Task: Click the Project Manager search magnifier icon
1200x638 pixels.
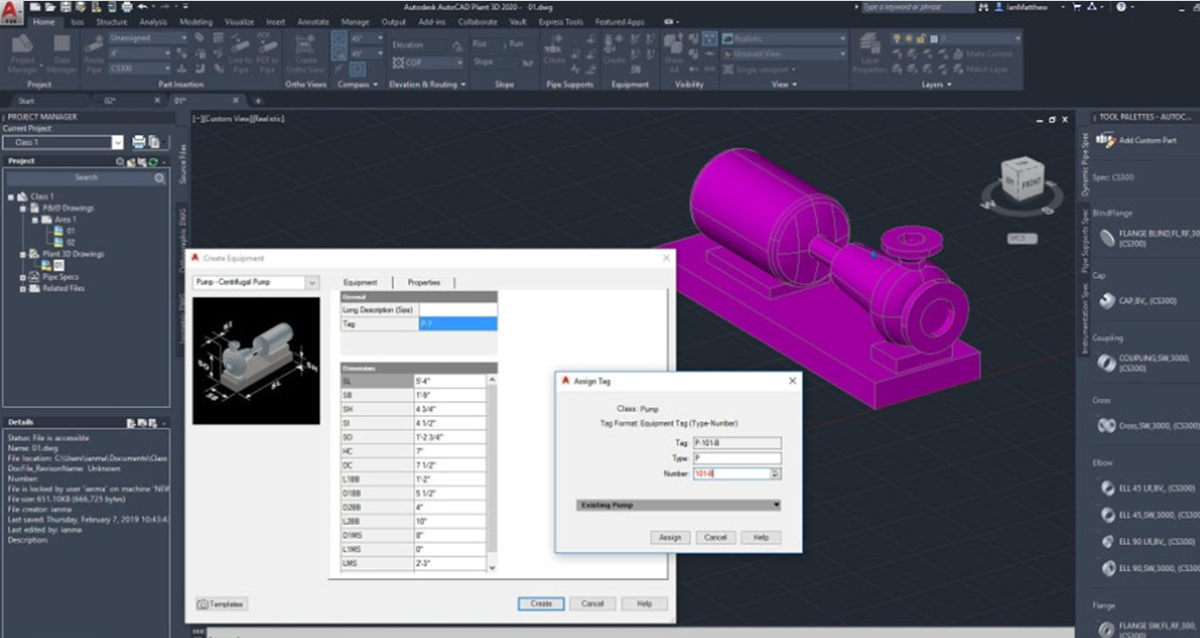Action: coord(160,178)
